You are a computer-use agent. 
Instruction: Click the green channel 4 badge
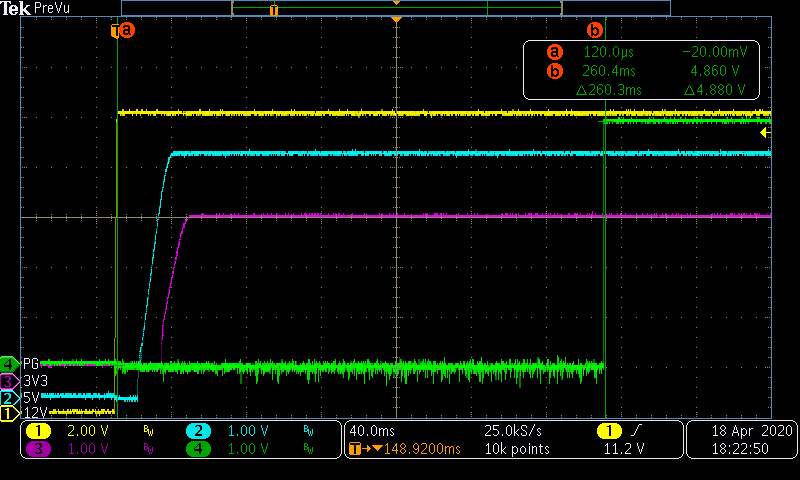[199, 449]
